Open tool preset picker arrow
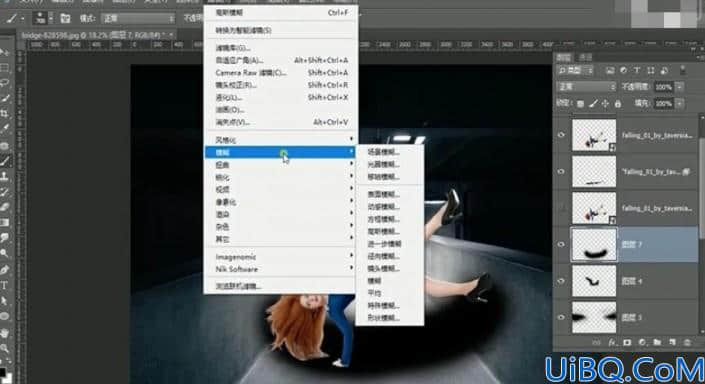This screenshot has width=705, height=384. 22,19
